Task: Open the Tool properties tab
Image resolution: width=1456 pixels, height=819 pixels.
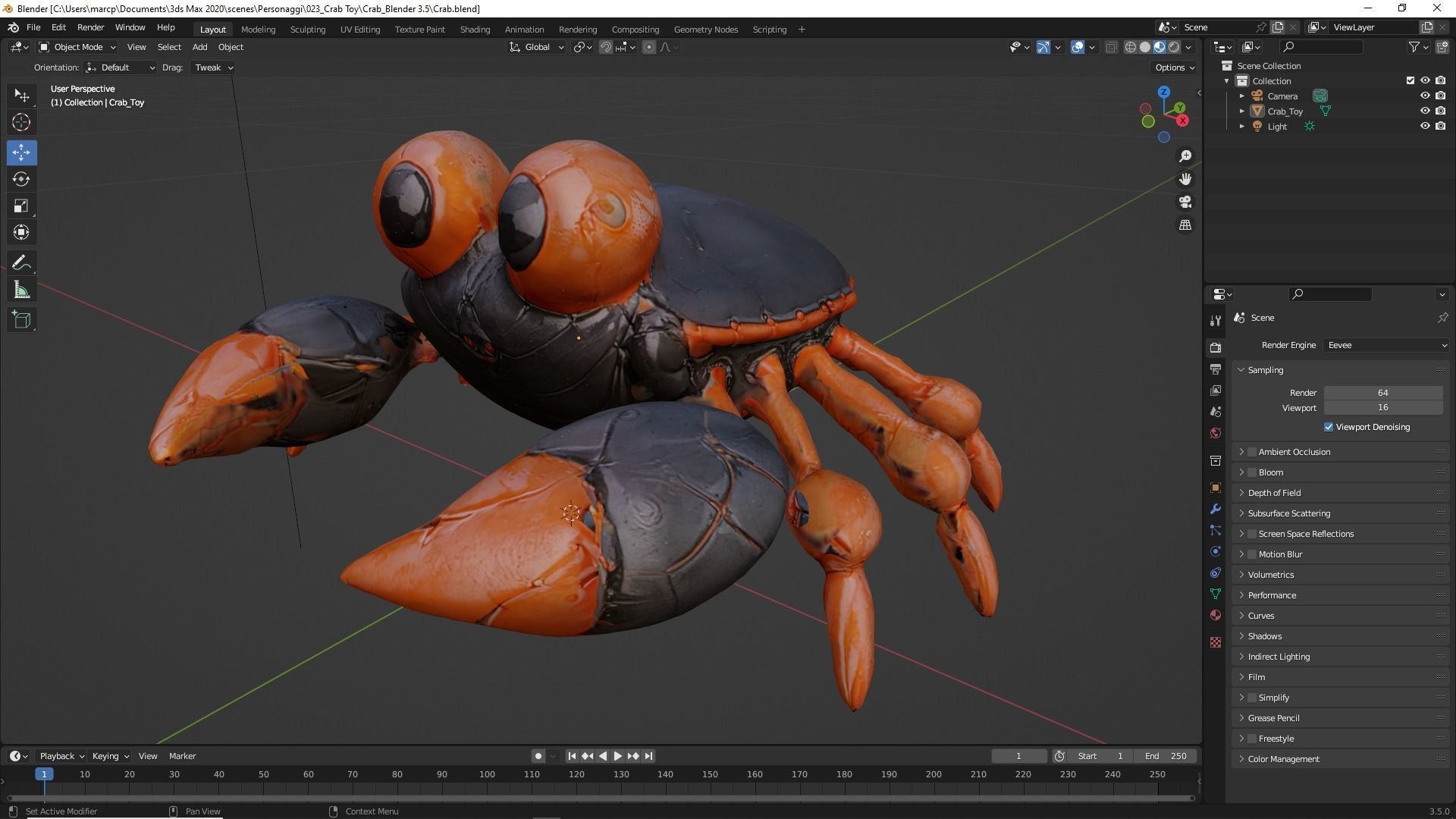Action: coord(1216,321)
